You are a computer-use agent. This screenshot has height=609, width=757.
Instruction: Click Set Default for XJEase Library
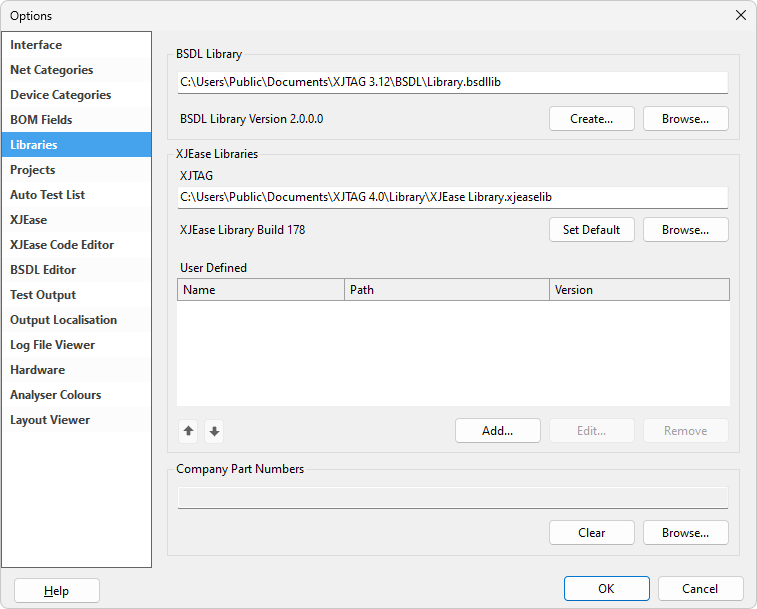pos(591,230)
